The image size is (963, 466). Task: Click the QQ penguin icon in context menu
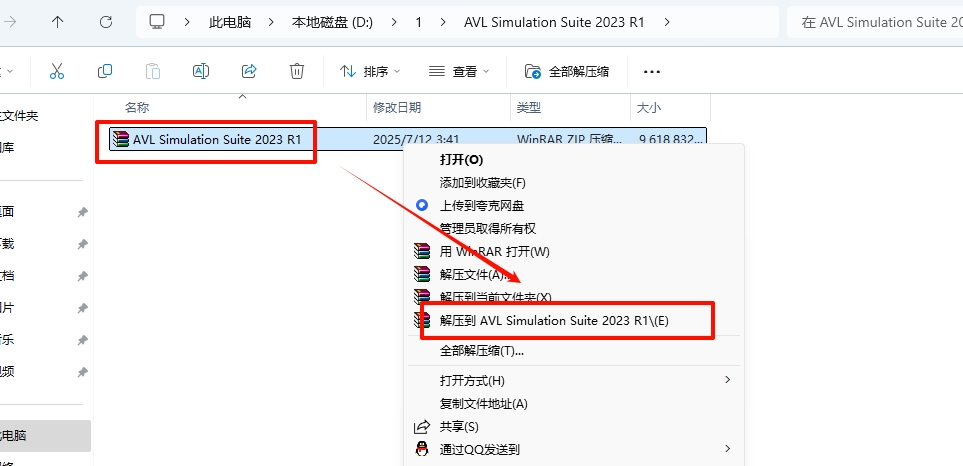[422, 449]
